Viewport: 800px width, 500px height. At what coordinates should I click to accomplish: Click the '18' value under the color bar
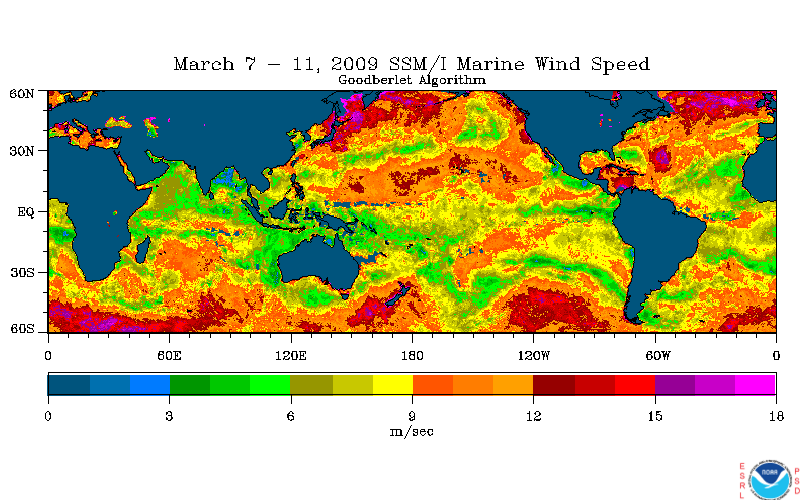776,416
